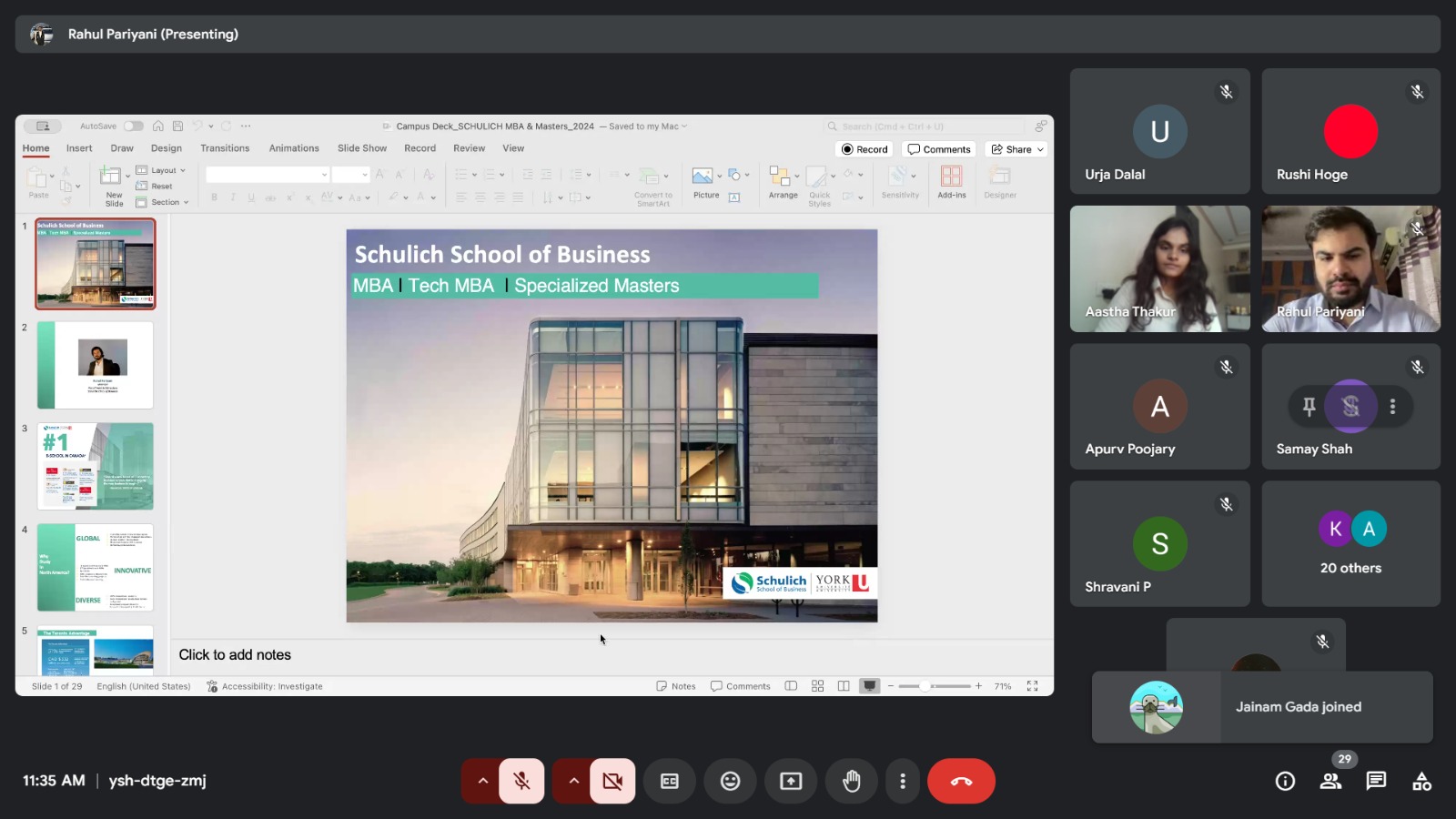1456x819 pixels.
Task: Expand the file name saved-location chevron
Action: click(684, 126)
